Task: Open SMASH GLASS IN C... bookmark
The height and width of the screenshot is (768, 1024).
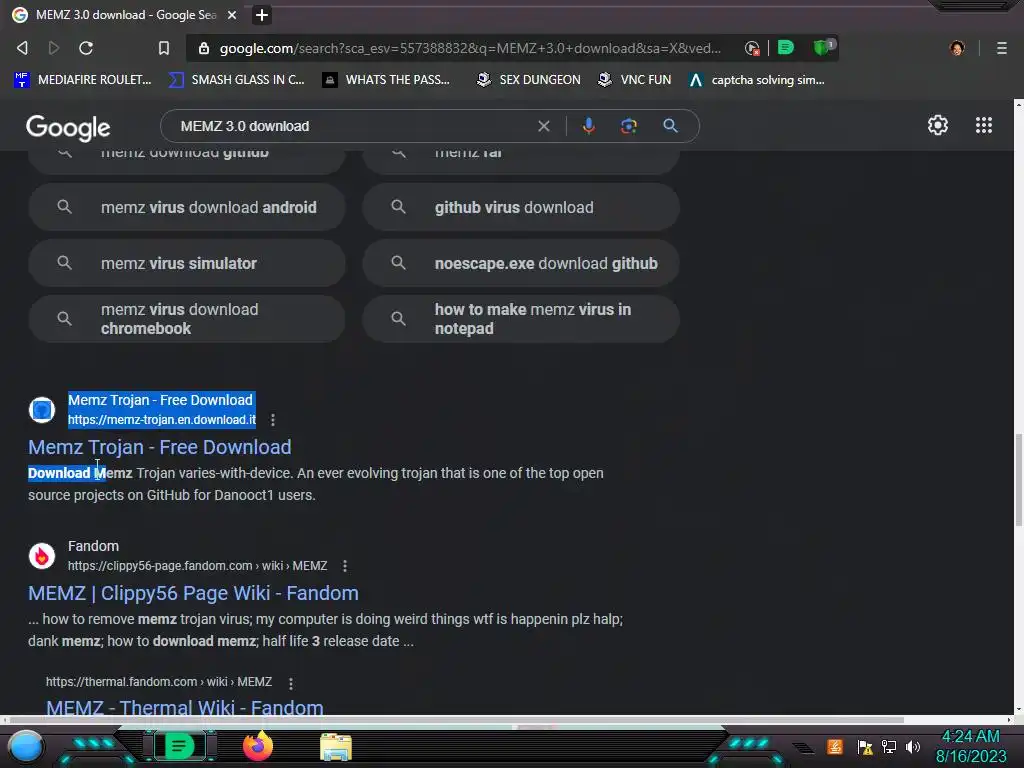Action: pos(236,80)
